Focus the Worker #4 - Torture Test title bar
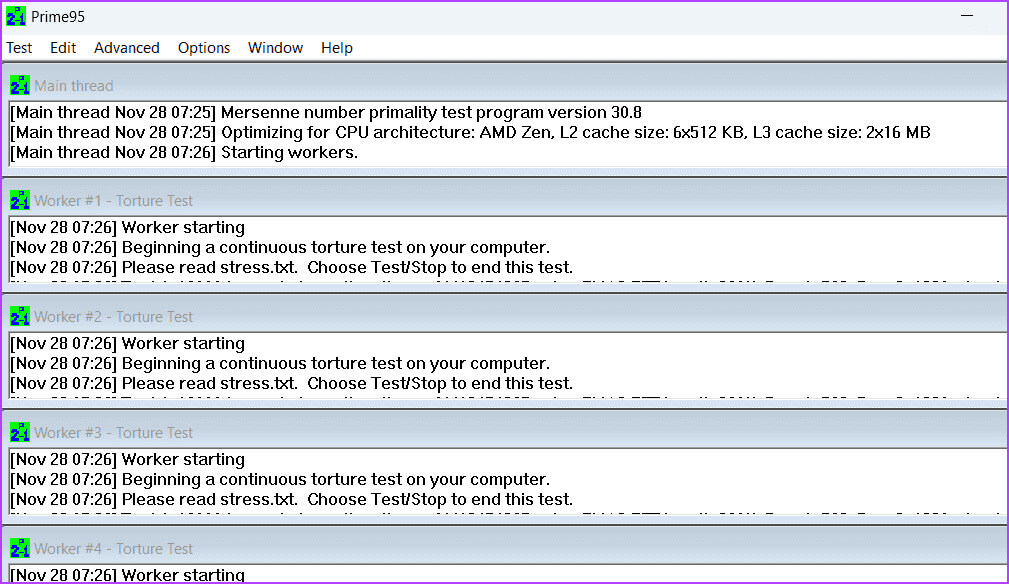Viewport: 1009px width, 584px height. coord(500,549)
